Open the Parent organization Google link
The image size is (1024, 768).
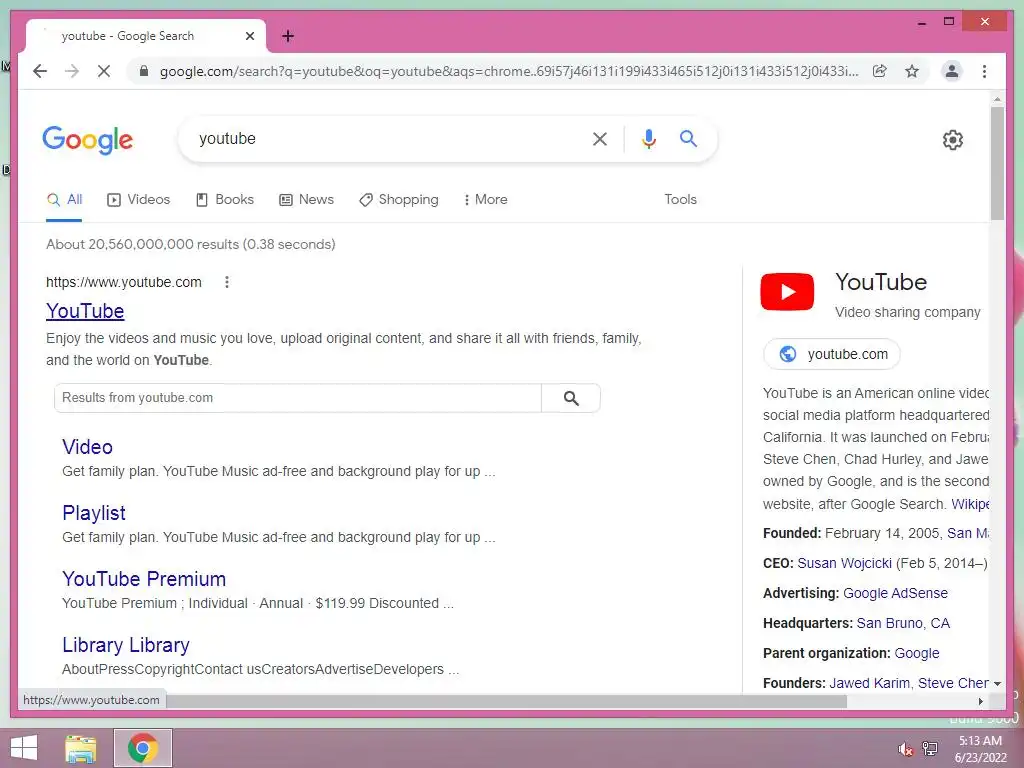pos(917,654)
